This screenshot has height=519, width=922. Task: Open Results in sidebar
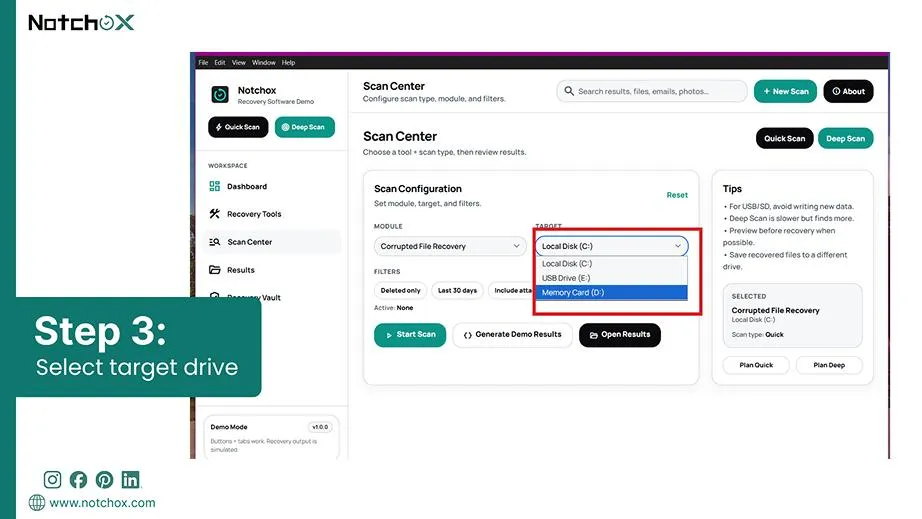tap(272, 270)
